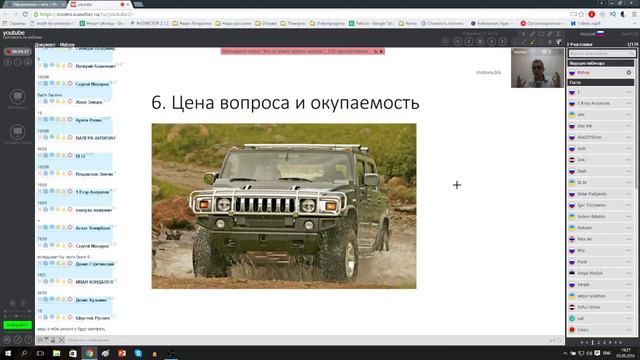Toggle the red recording timer indicator
This screenshot has height=360, width=640.
pyautogui.click(x=18, y=52)
